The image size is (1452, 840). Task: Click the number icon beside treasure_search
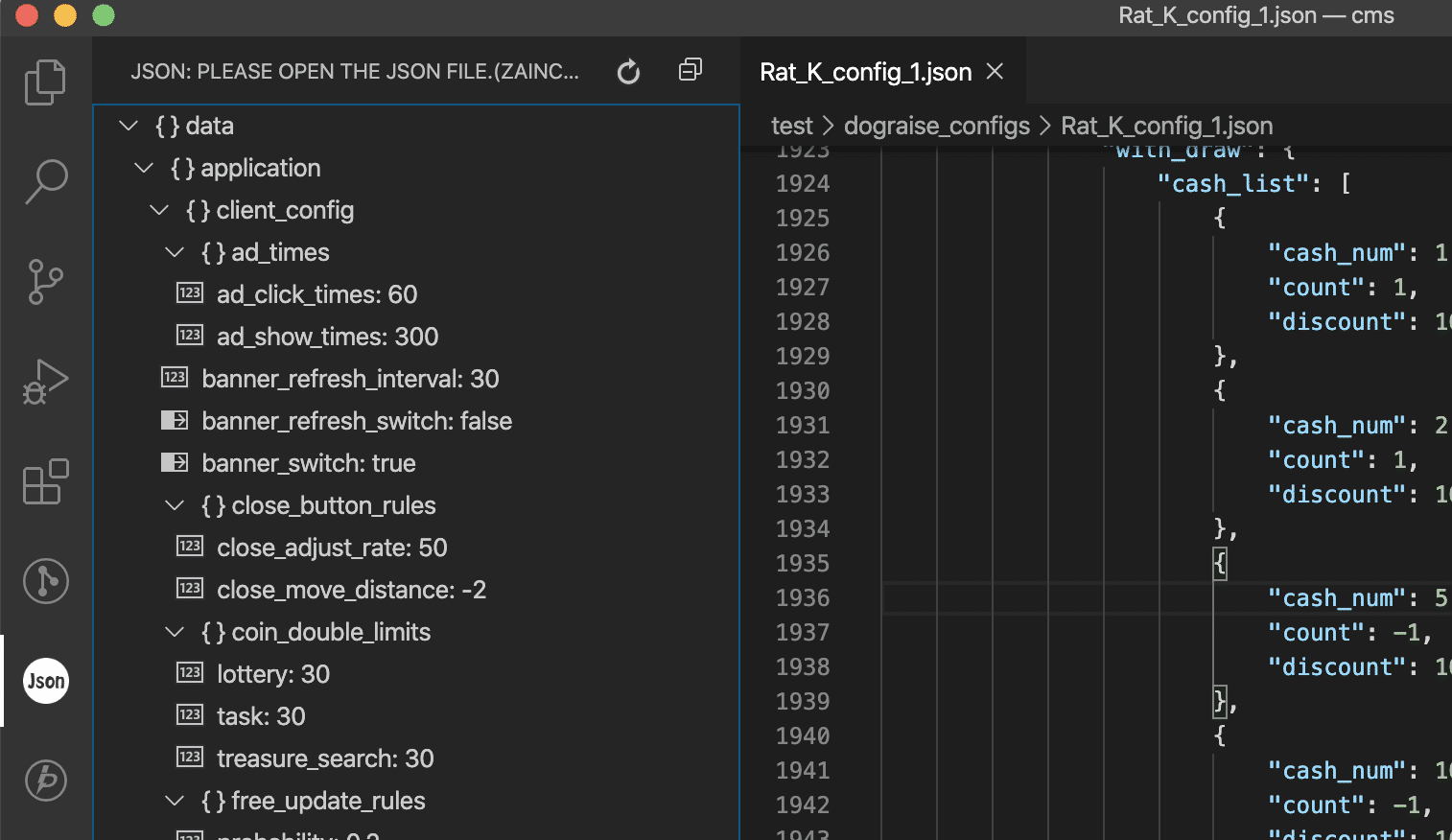pyautogui.click(x=190, y=757)
